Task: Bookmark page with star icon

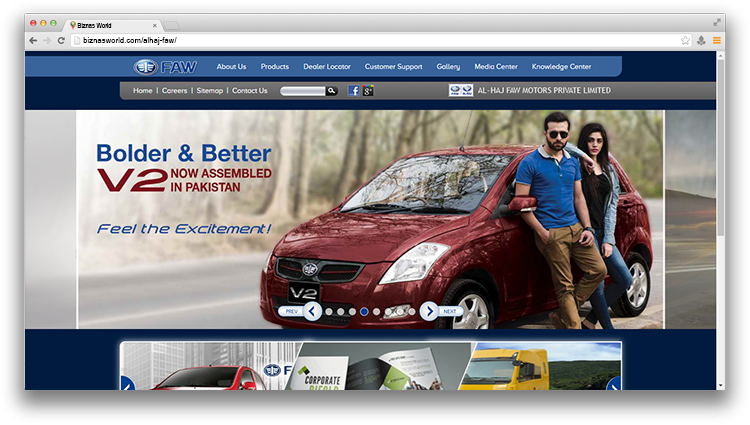Action: 685,40
